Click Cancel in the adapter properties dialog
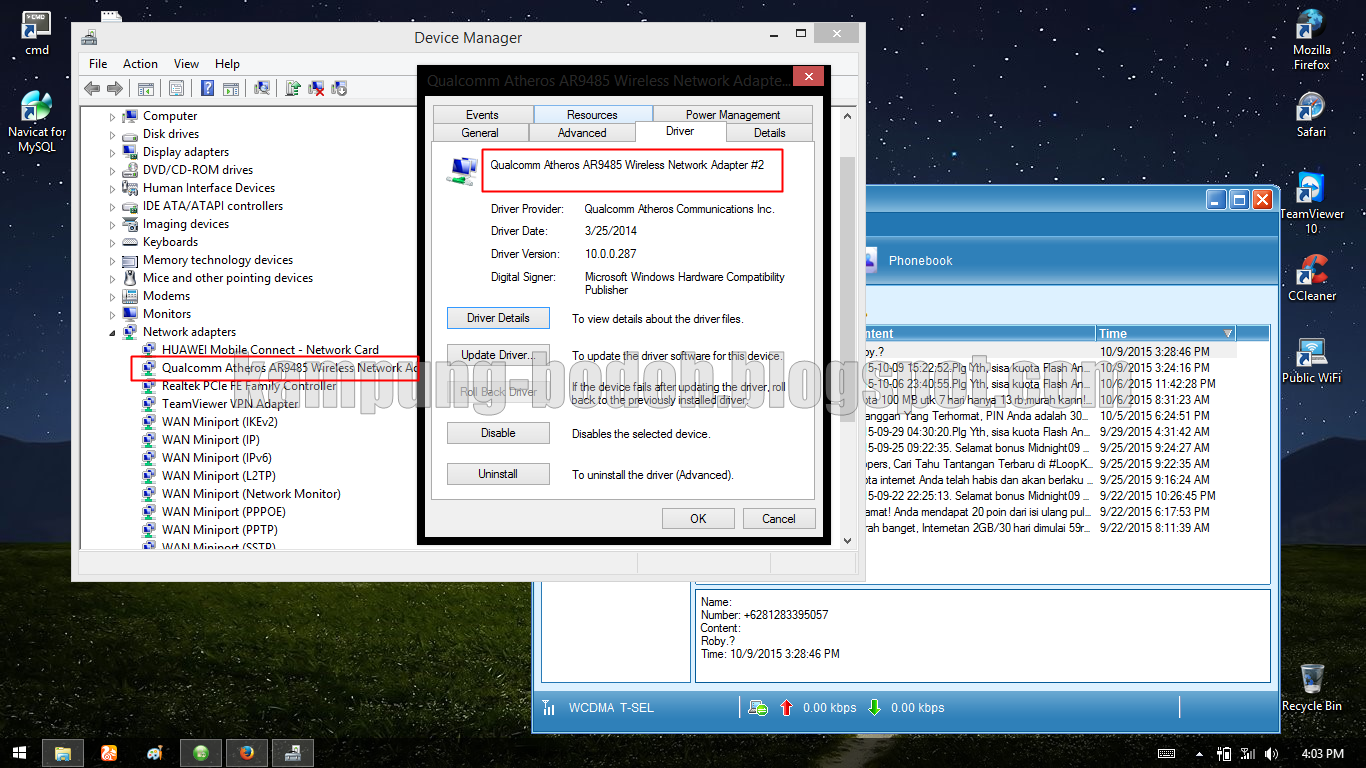The width and height of the screenshot is (1366, 768). coord(779,518)
